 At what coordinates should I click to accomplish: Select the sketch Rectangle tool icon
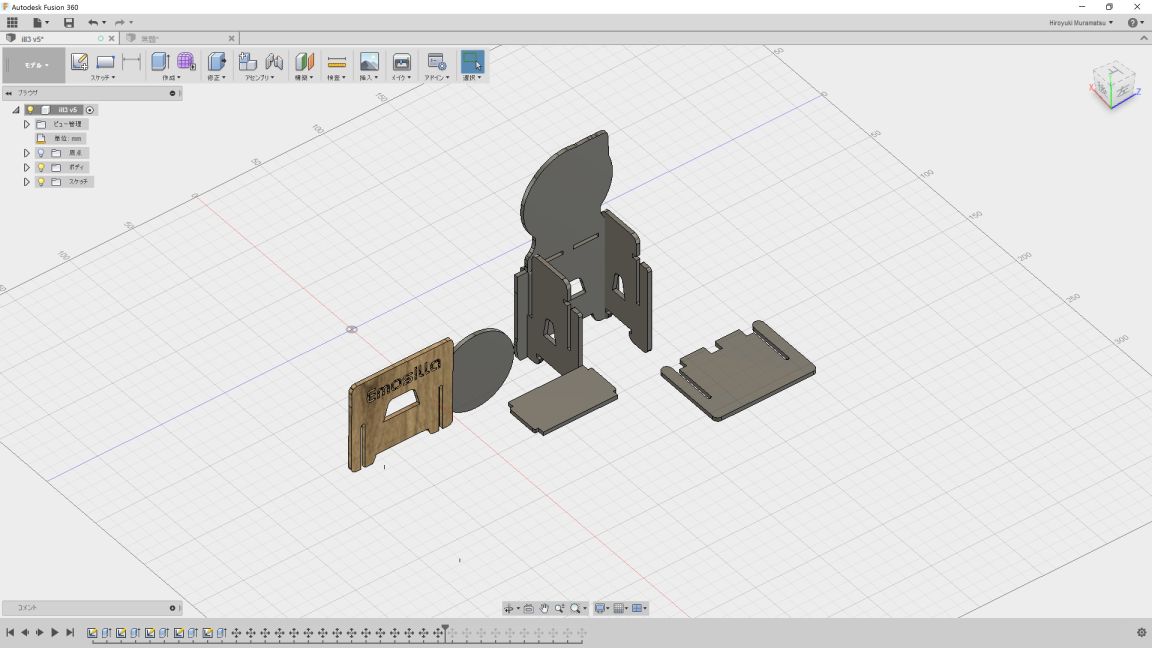click(105, 62)
